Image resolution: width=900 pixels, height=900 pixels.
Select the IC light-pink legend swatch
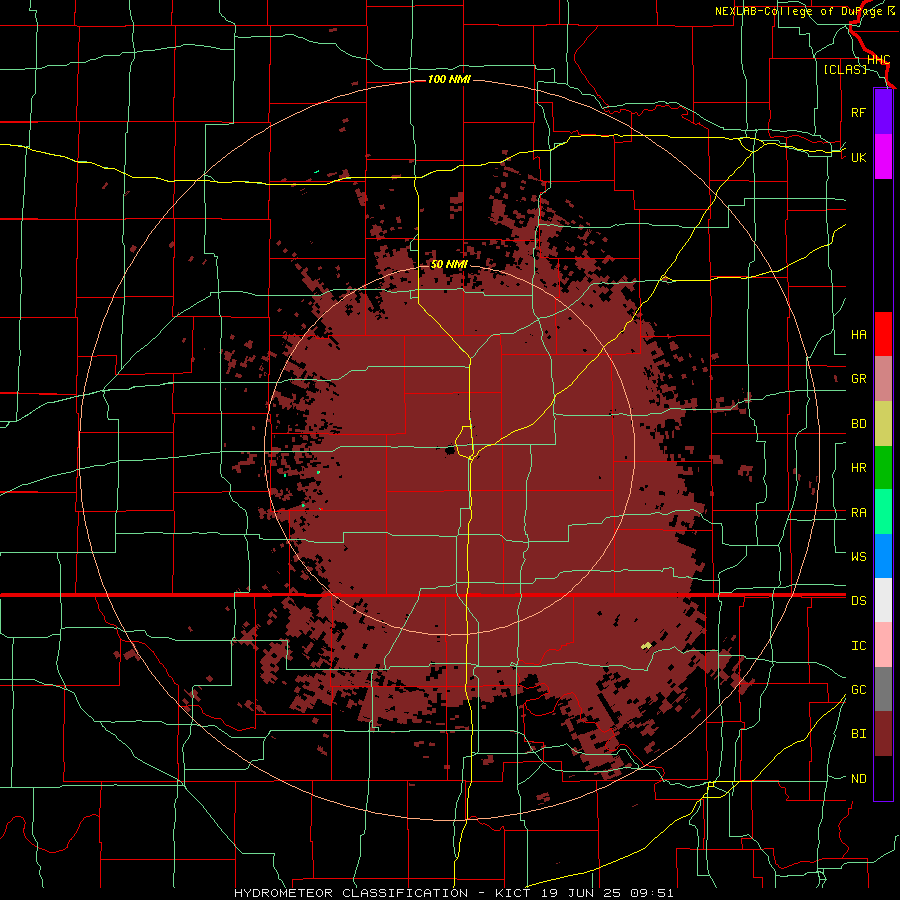tap(883, 645)
